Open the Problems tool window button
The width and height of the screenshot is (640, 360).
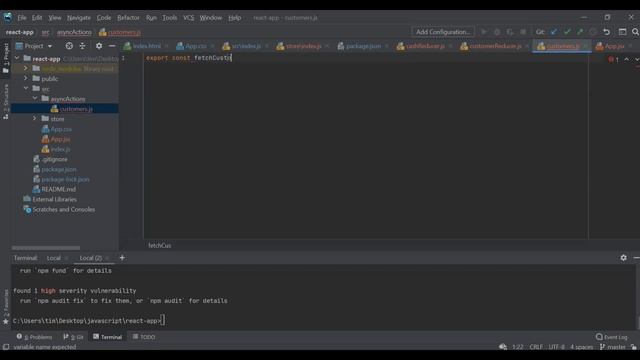(x=35, y=337)
